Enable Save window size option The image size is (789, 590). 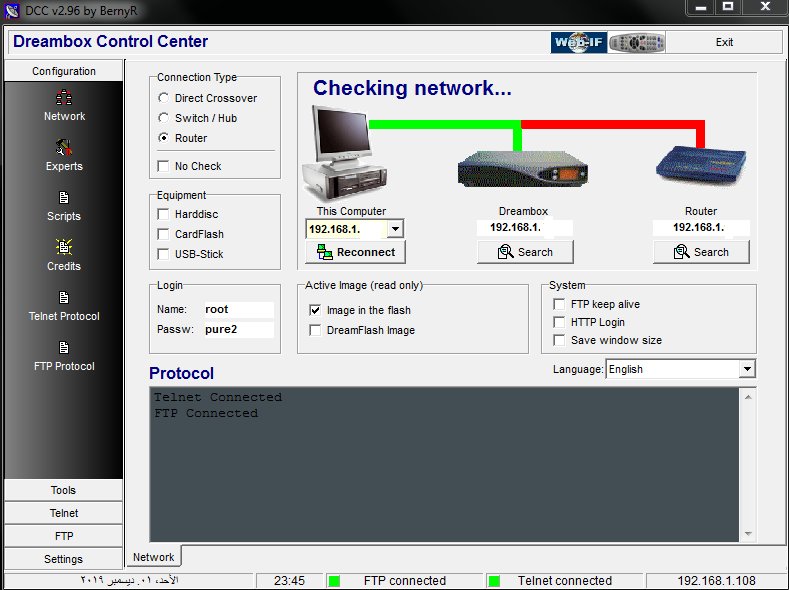point(559,341)
